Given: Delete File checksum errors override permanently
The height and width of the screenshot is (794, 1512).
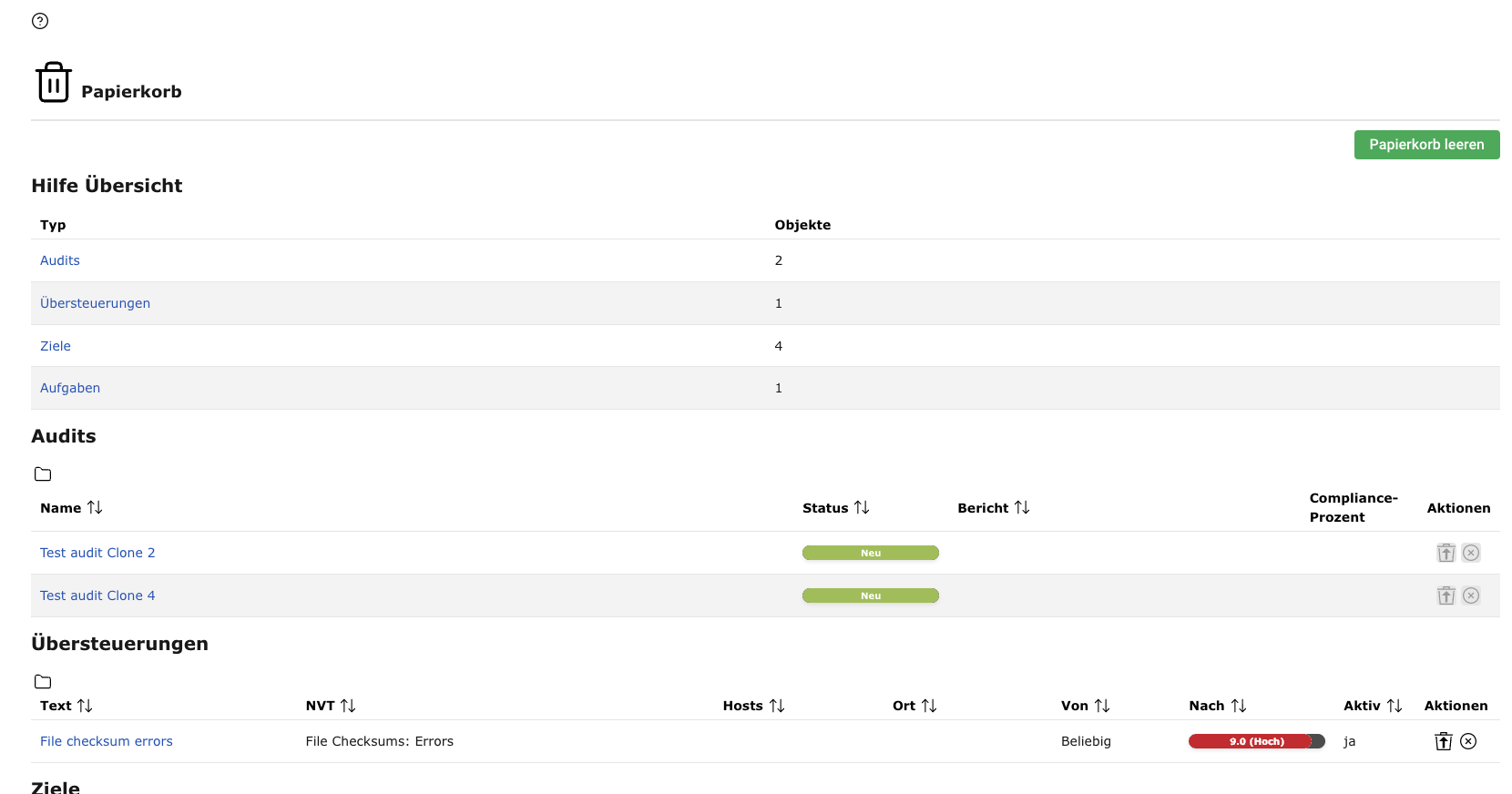Looking at the screenshot, I should pos(1468,741).
